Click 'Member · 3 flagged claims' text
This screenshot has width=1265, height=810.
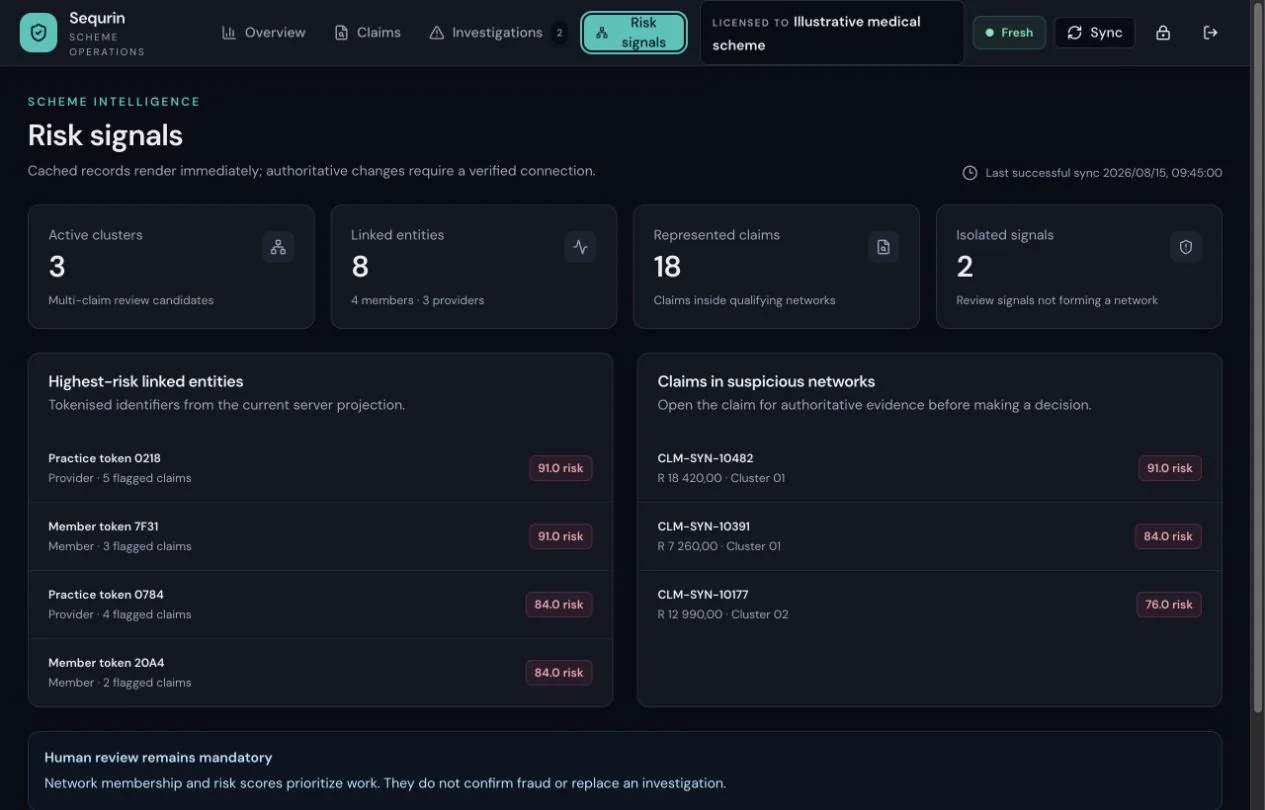pyautogui.click(x=120, y=546)
